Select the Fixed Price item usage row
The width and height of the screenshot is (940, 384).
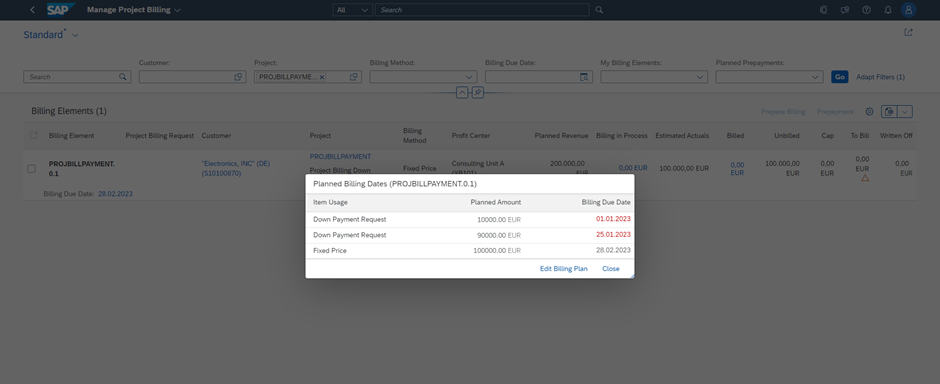tap(470, 250)
